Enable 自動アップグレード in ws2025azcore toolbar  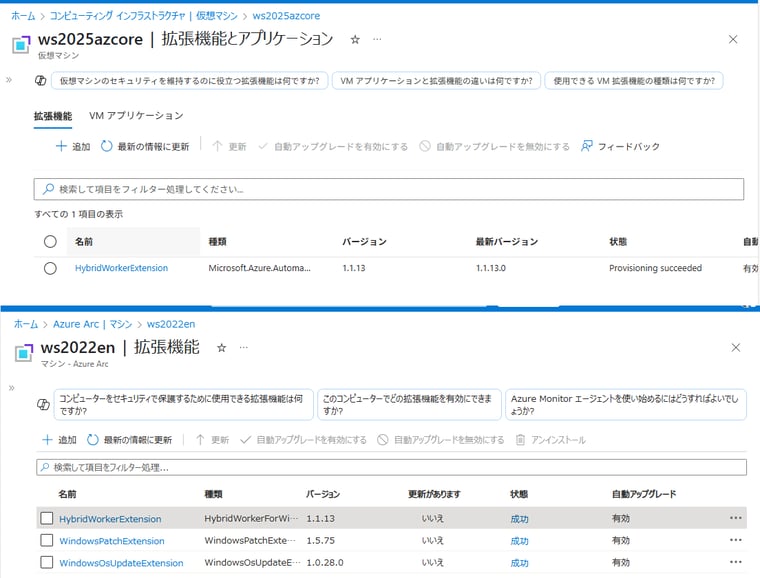(x=333, y=146)
